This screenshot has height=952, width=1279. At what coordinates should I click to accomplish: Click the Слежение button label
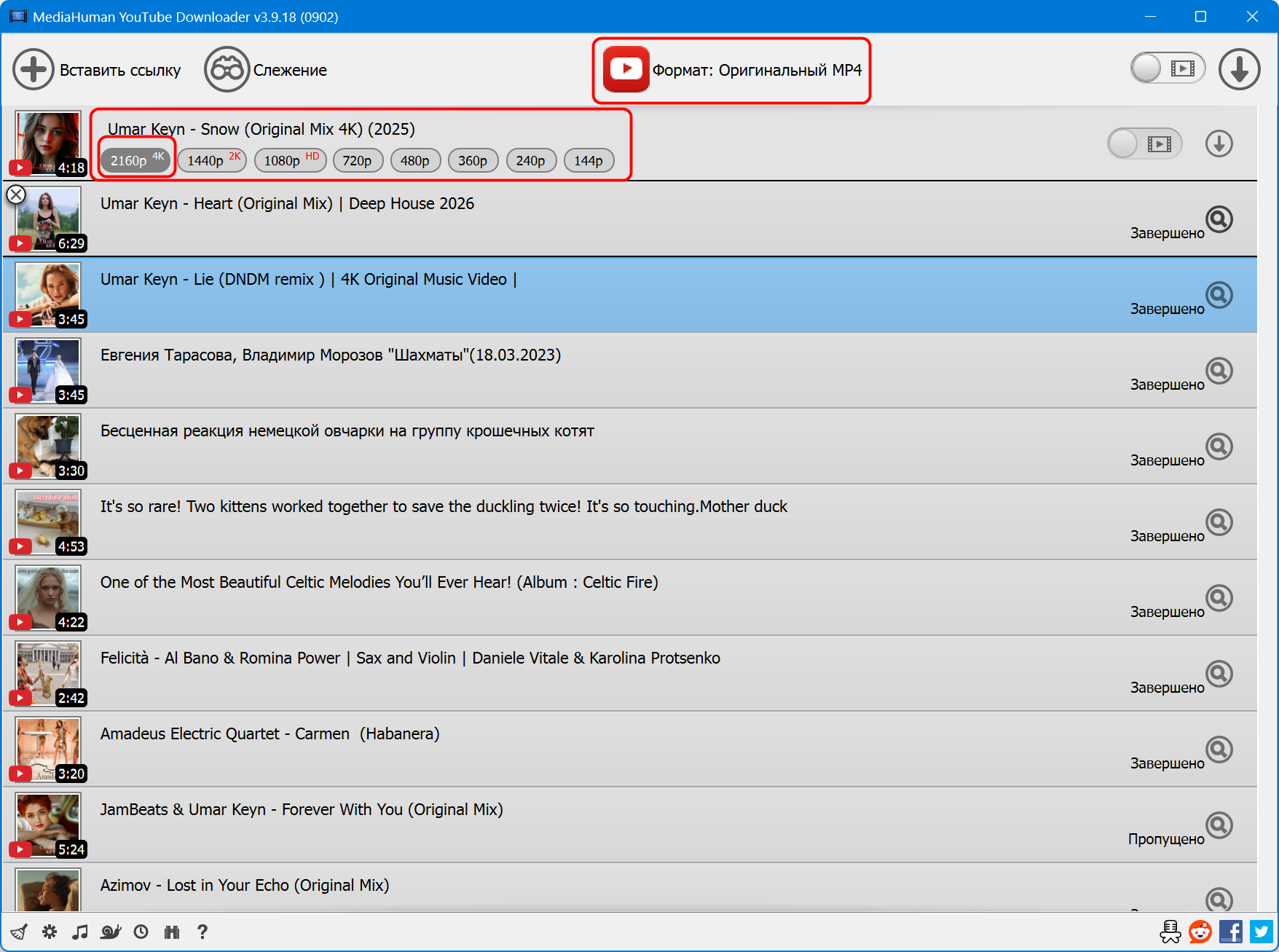[290, 70]
